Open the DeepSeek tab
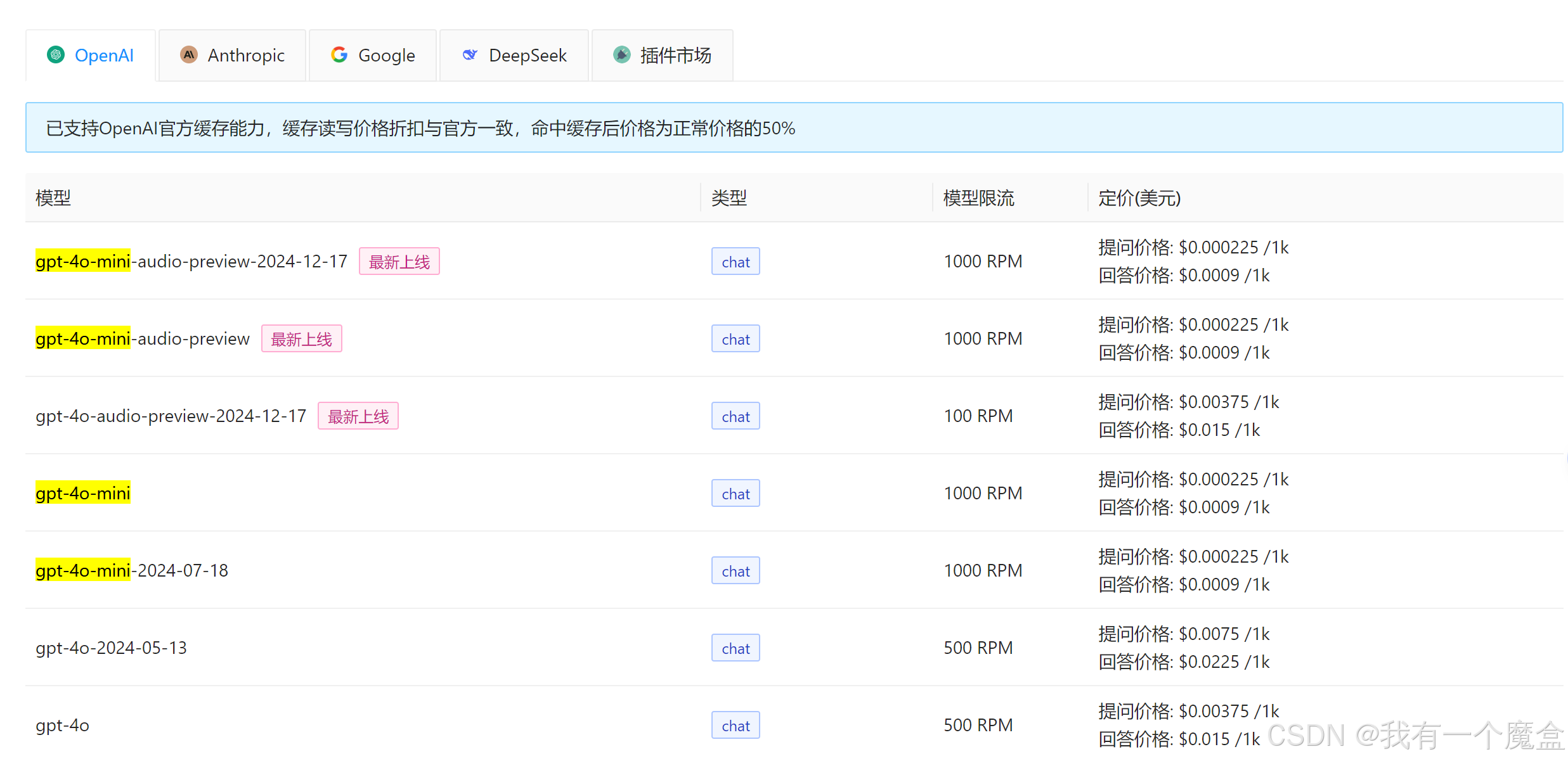 [528, 56]
